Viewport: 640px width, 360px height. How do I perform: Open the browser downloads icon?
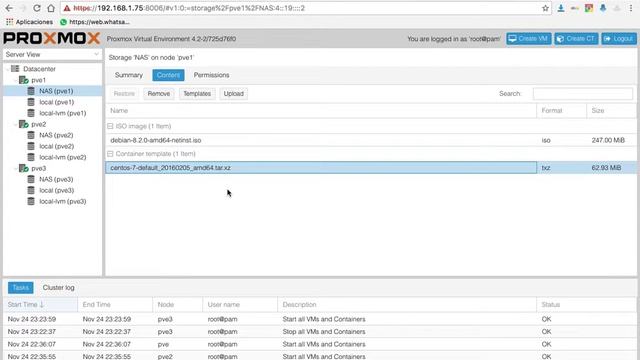pyautogui.click(x=561, y=8)
